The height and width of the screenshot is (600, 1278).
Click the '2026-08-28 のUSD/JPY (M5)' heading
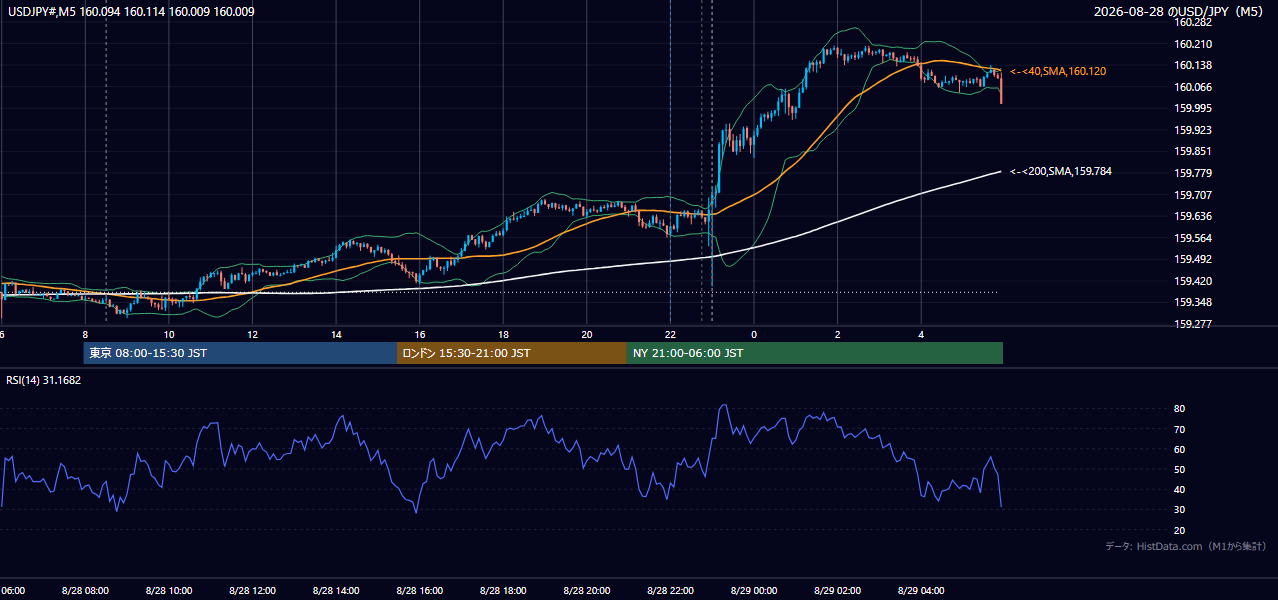(x=1180, y=12)
